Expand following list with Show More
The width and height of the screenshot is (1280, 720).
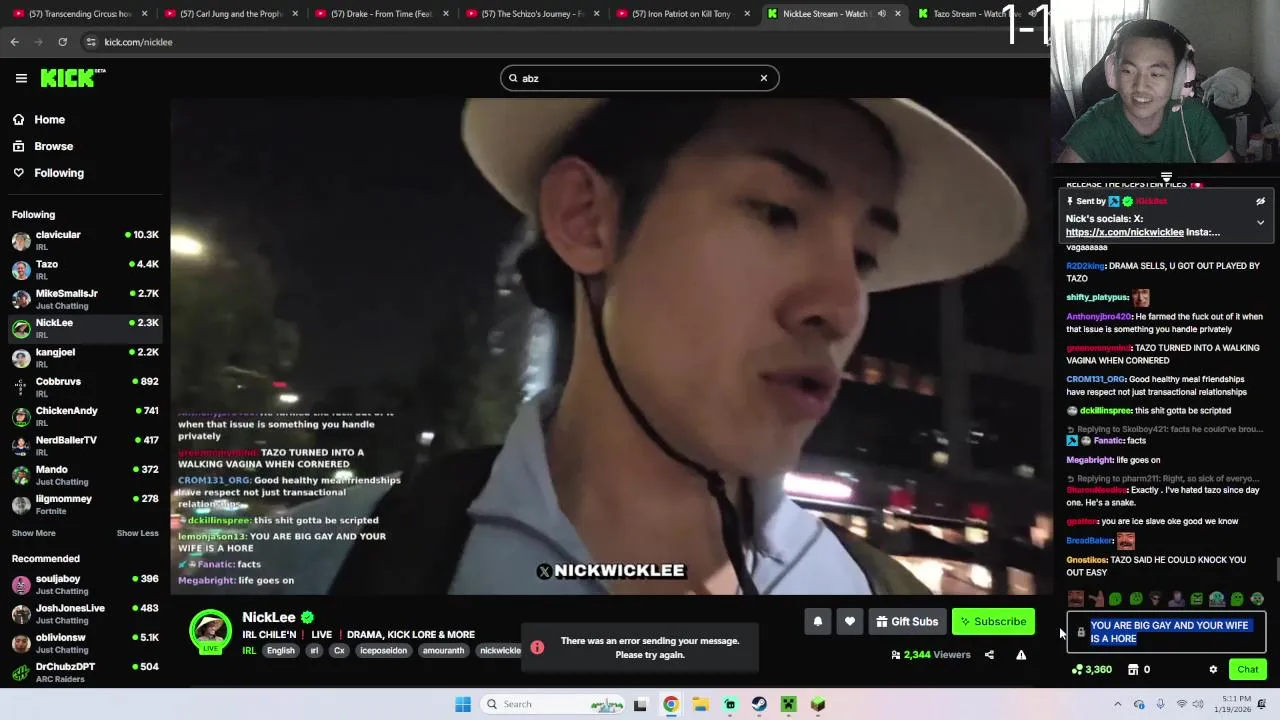34,533
